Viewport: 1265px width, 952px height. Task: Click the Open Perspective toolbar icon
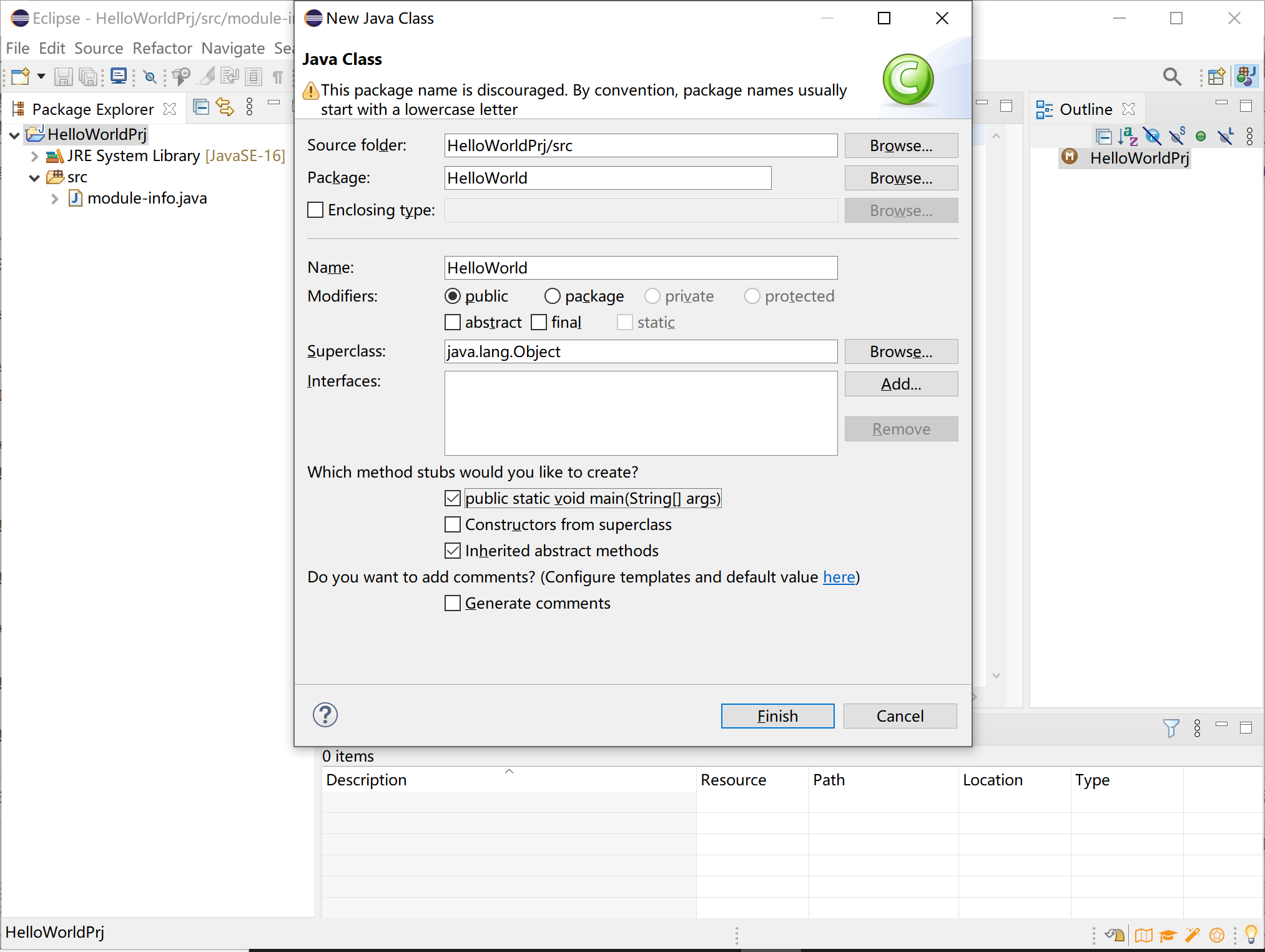1216,77
